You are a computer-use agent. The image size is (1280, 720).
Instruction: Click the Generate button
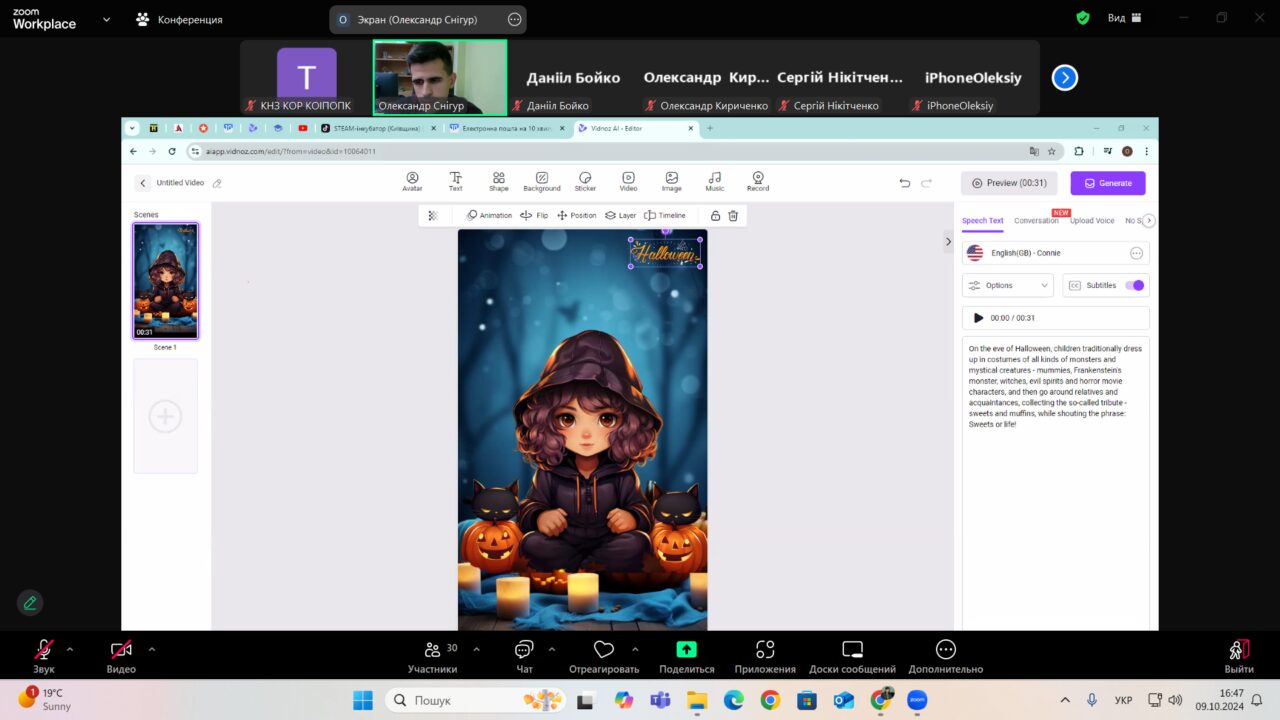tap(1108, 183)
